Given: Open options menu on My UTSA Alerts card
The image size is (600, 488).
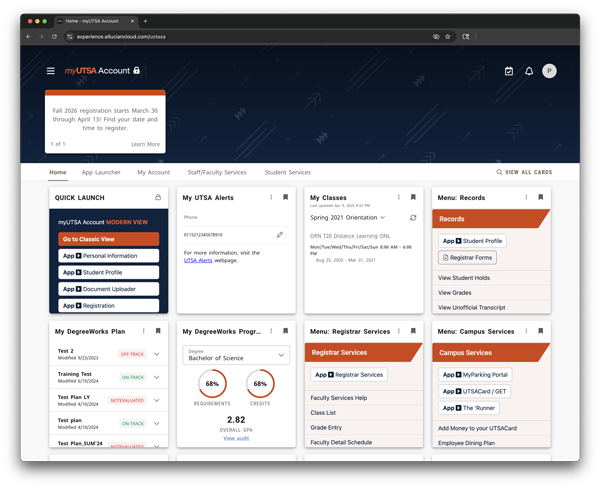Looking at the screenshot, I should 271,197.
